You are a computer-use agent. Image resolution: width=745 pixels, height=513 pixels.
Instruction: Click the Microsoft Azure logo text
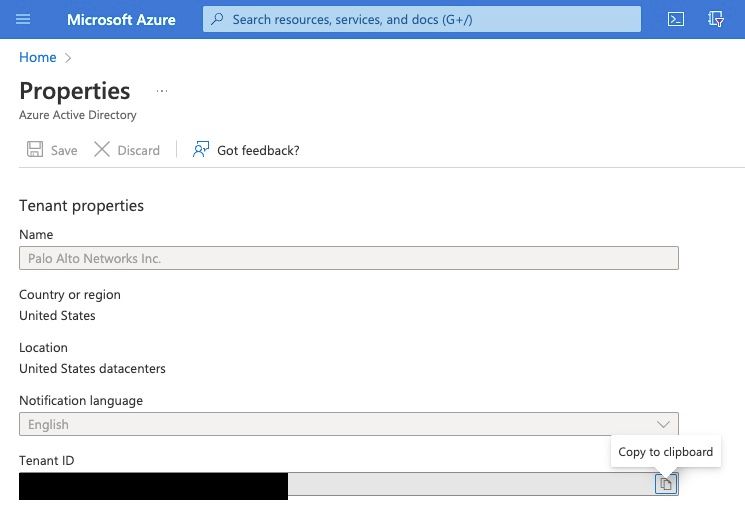pos(121,19)
